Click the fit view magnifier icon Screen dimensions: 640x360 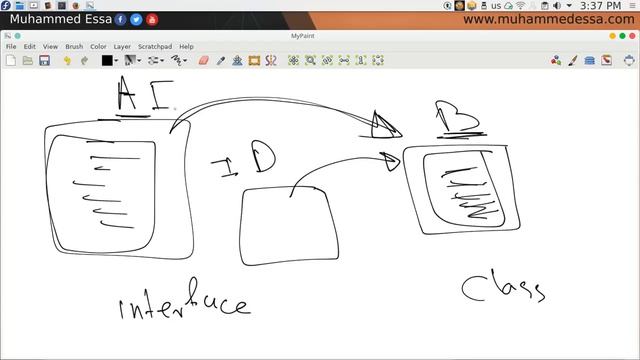tap(310, 61)
